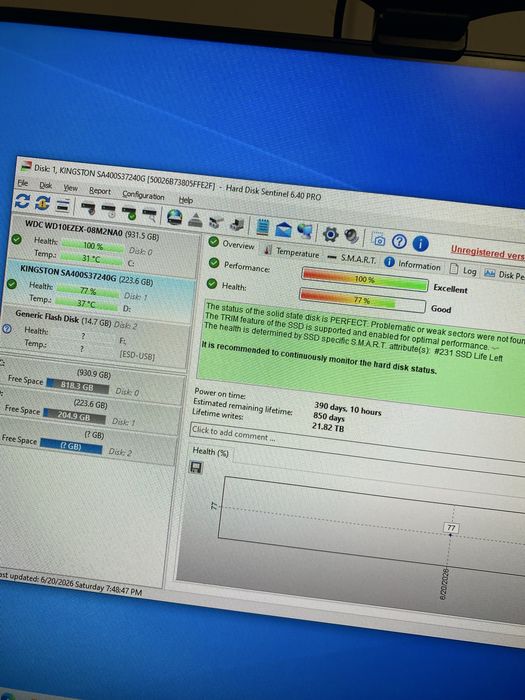
Task: Click the '21.82 TB' lifetime writes value
Action: [x=328, y=427]
